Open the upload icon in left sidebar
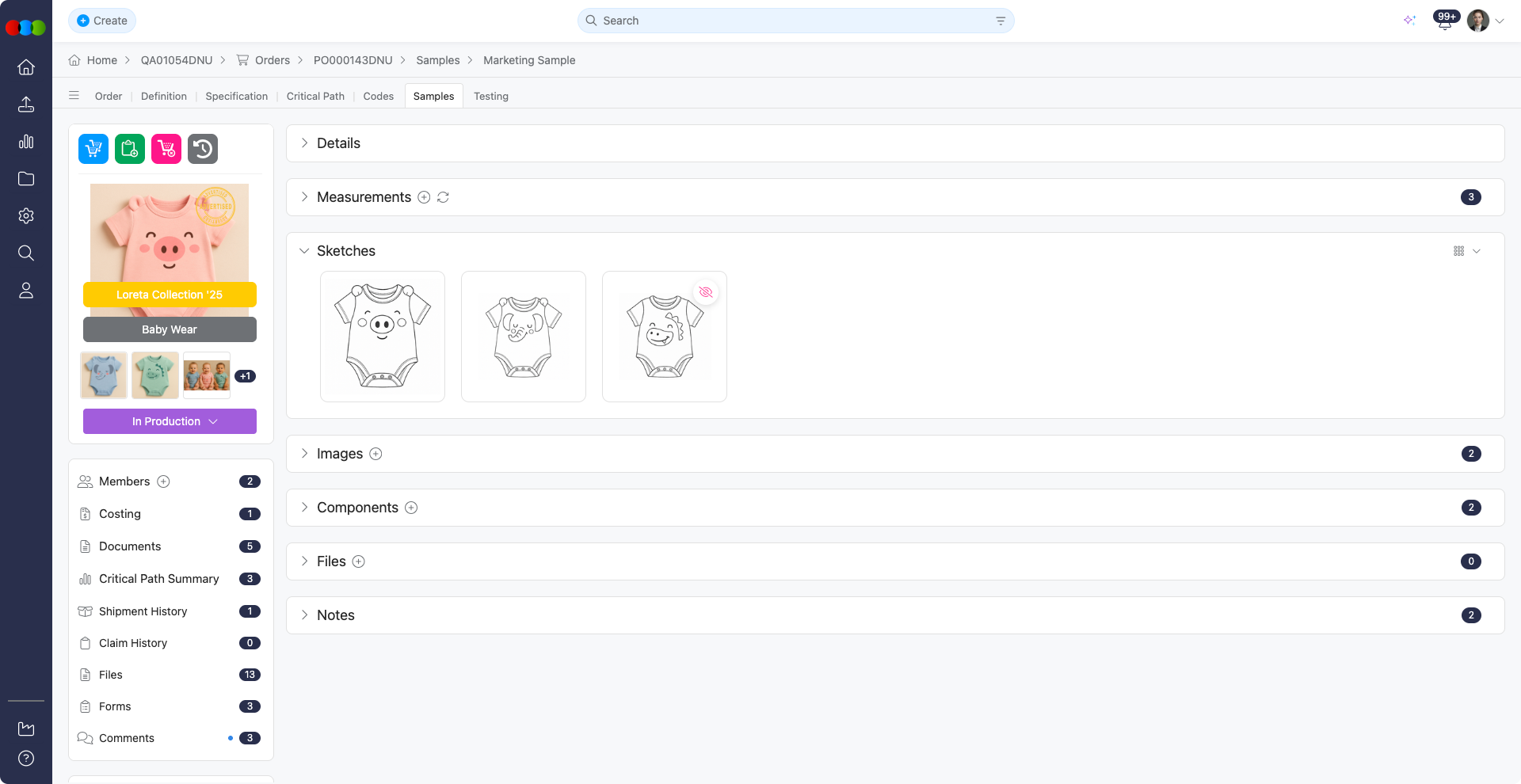 (x=26, y=105)
